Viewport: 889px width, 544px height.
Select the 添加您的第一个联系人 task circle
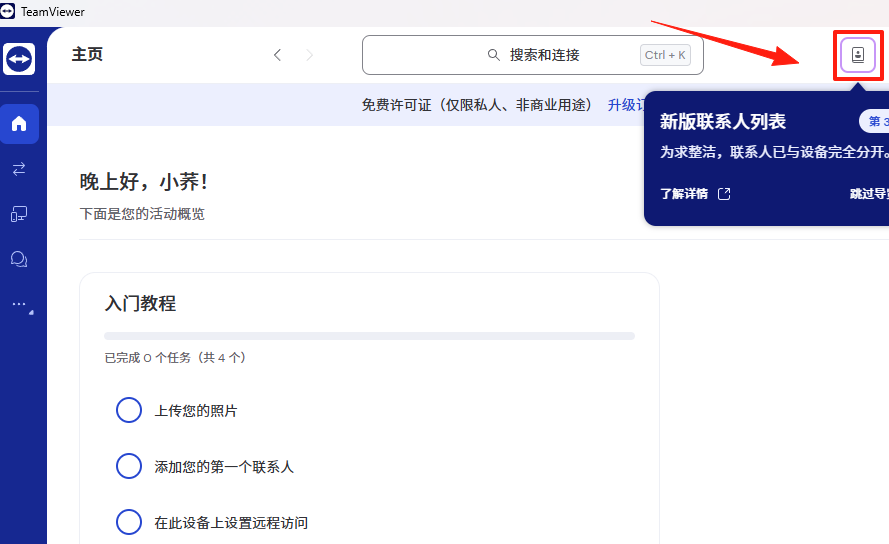point(129,466)
